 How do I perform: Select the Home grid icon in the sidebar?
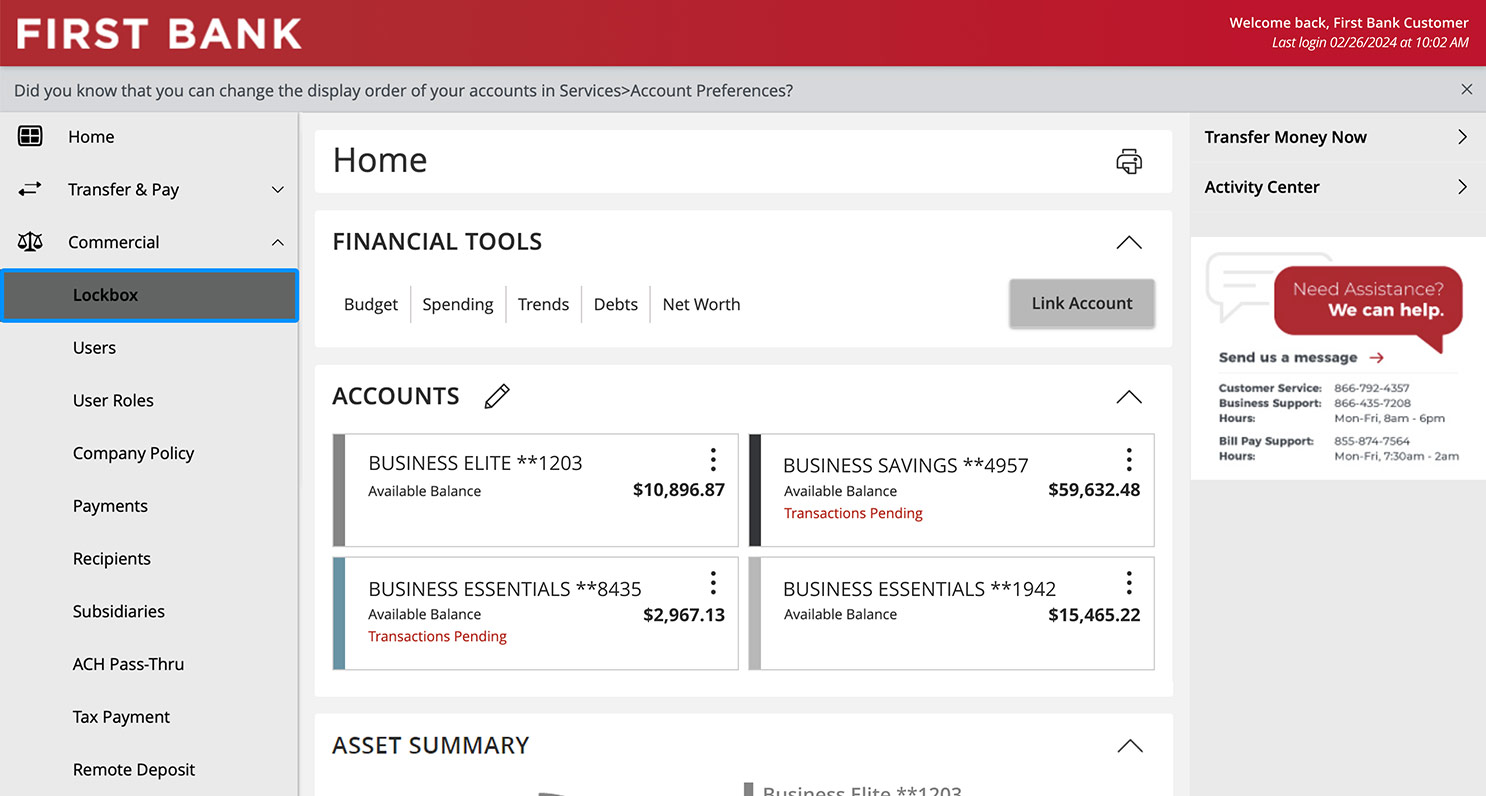click(29, 136)
